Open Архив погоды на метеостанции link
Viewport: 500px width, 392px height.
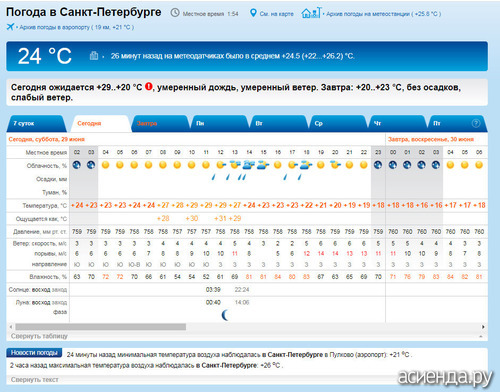pos(383,14)
